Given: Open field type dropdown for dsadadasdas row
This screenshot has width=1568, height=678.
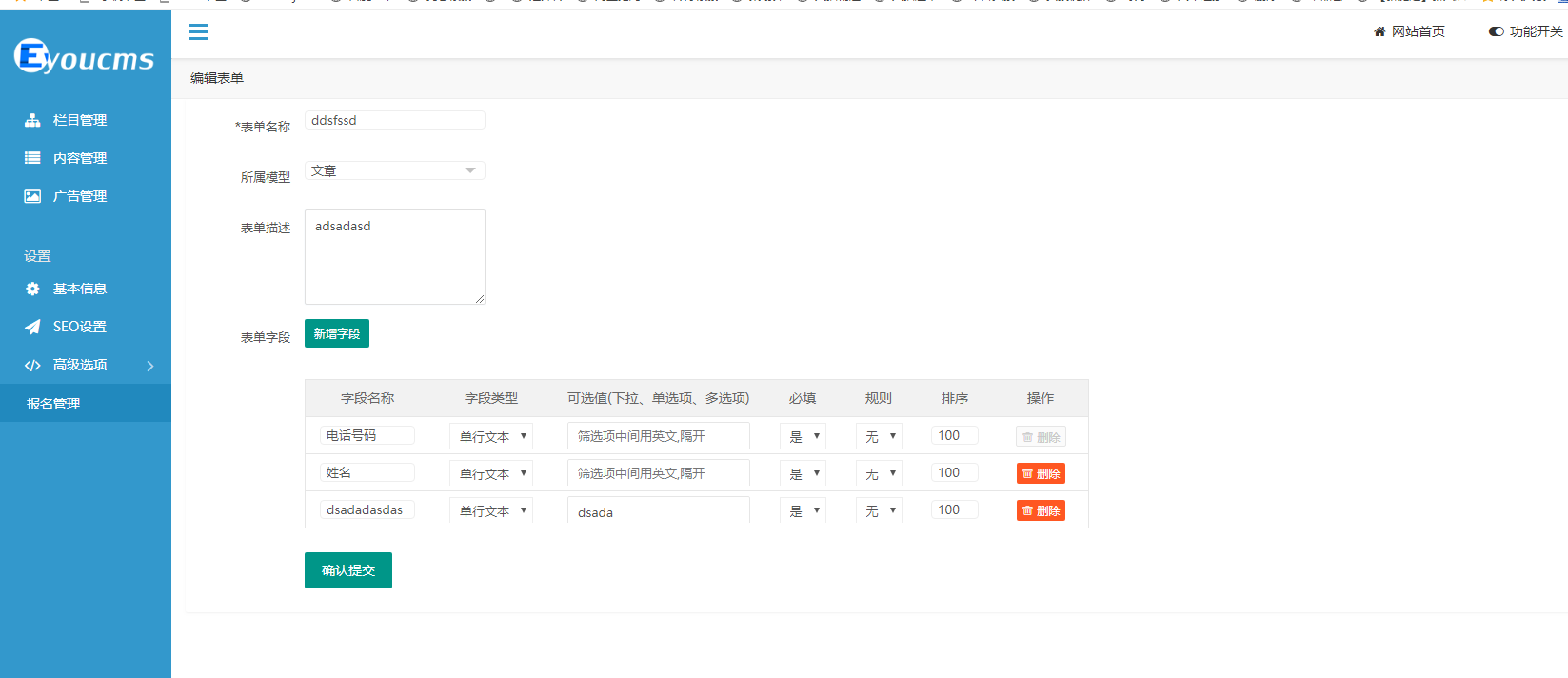Looking at the screenshot, I should click(491, 510).
